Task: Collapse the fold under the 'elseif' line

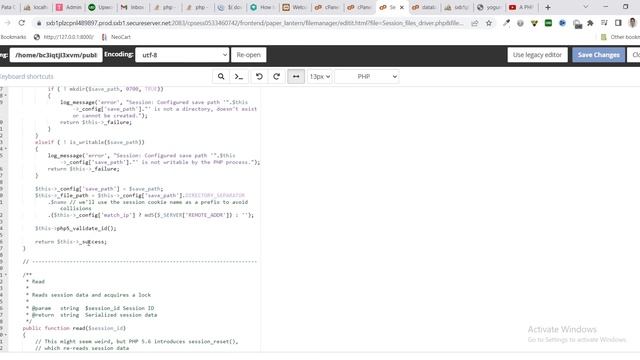Action: (x=5, y=149)
